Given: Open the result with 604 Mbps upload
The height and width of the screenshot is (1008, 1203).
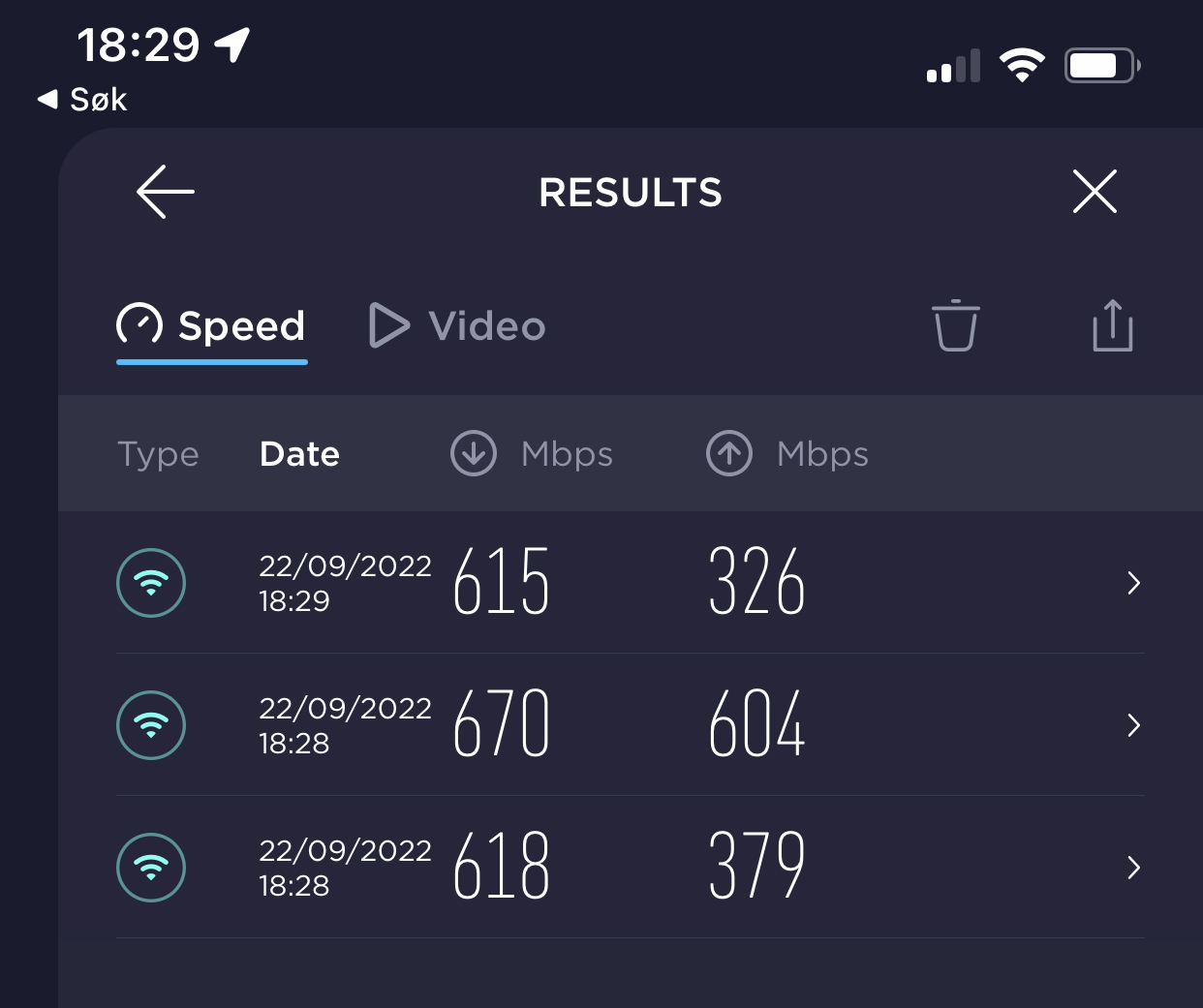Looking at the screenshot, I should point(756,724).
